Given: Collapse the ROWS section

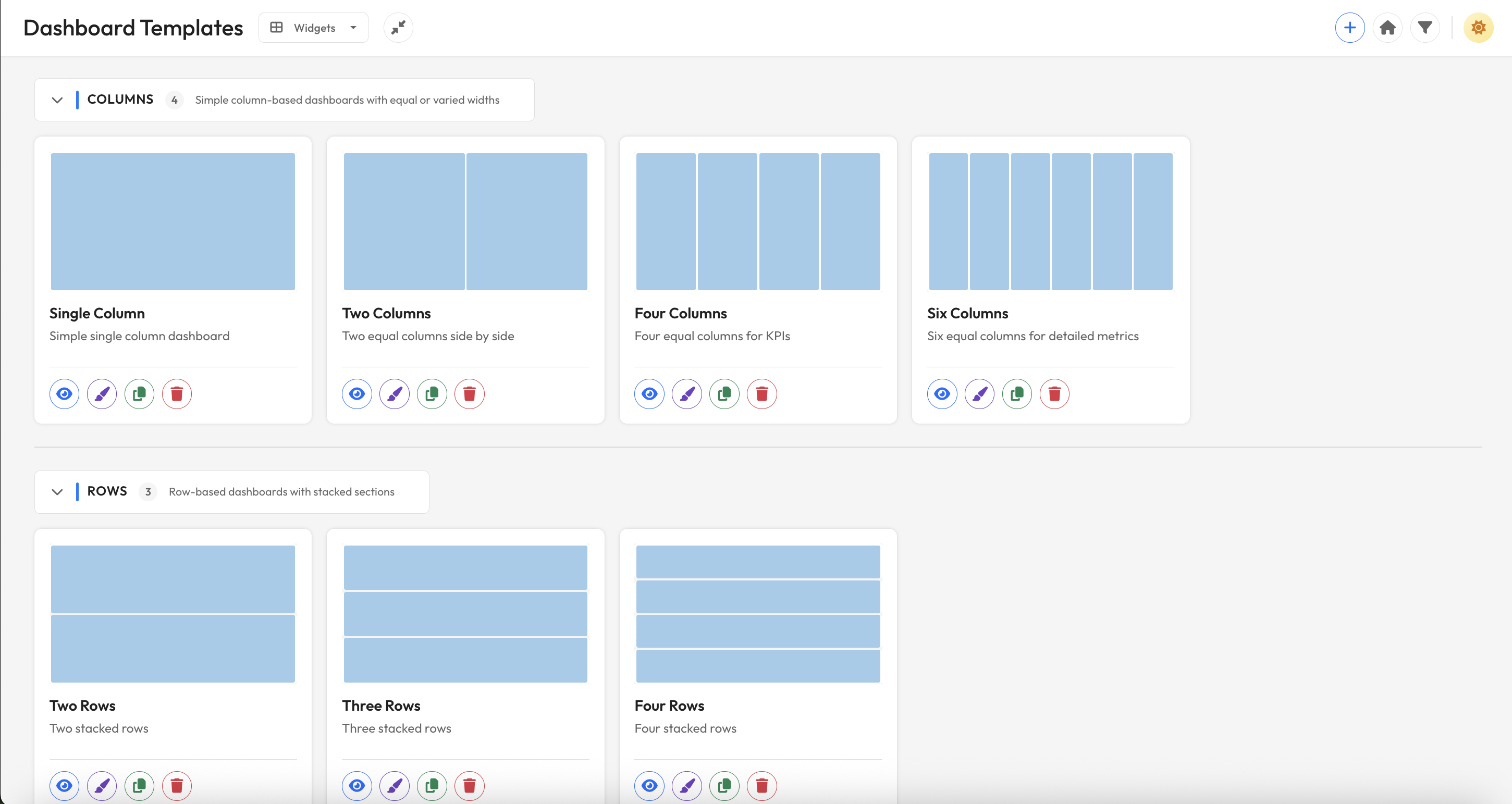Looking at the screenshot, I should click(57, 492).
